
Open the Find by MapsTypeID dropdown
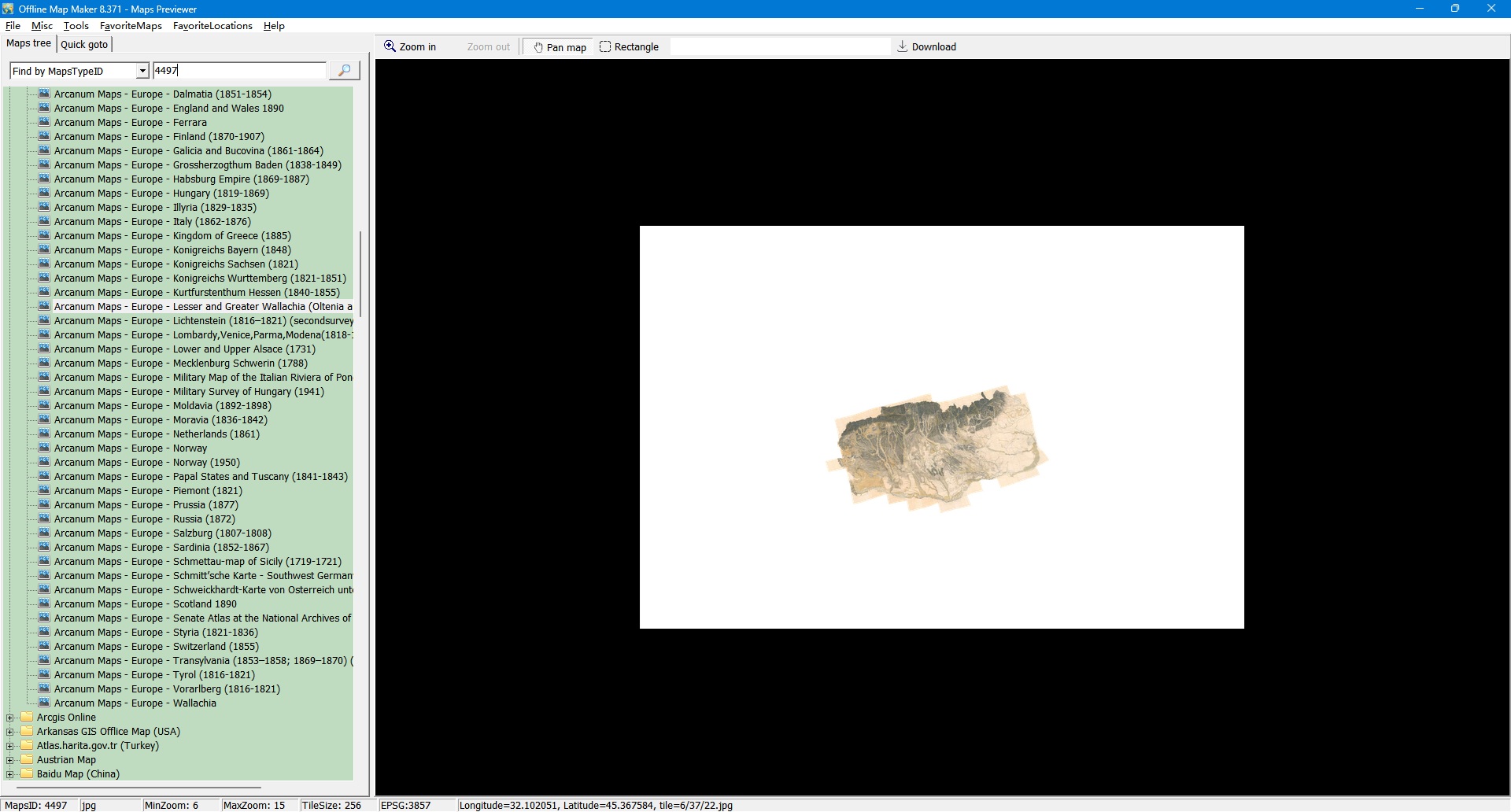click(142, 71)
